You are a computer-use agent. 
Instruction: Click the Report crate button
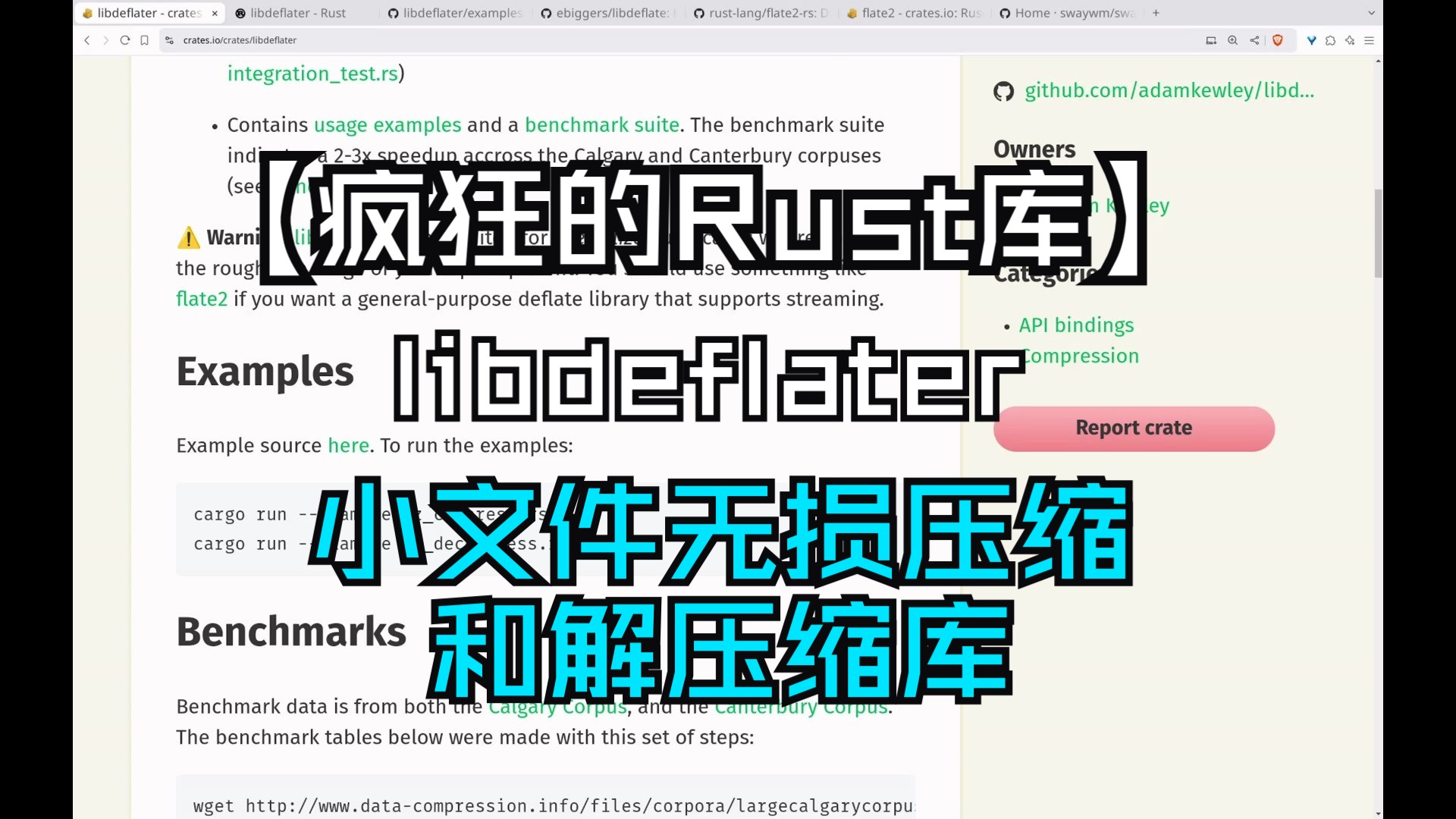(x=1134, y=428)
